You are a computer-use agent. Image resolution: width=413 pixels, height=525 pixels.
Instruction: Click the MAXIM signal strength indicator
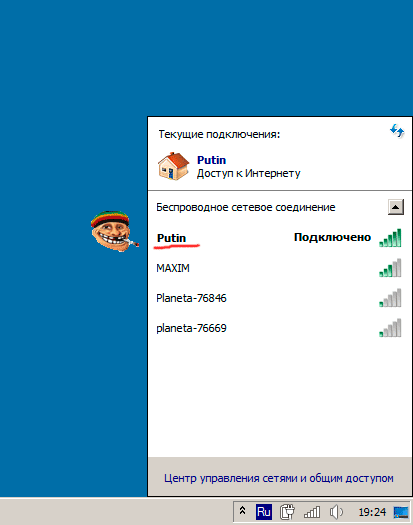coord(390,268)
